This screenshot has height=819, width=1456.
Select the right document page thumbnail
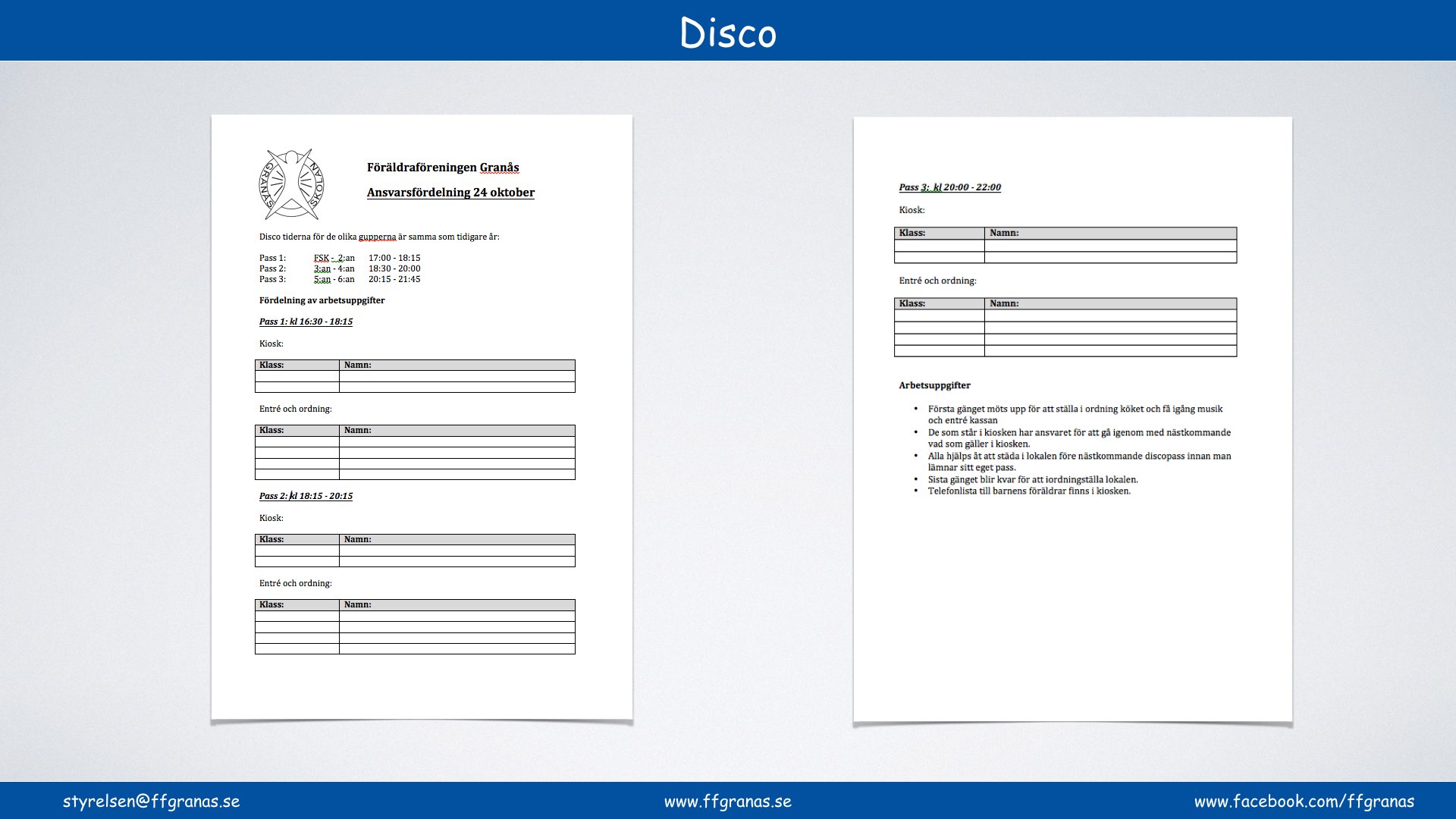1072,419
